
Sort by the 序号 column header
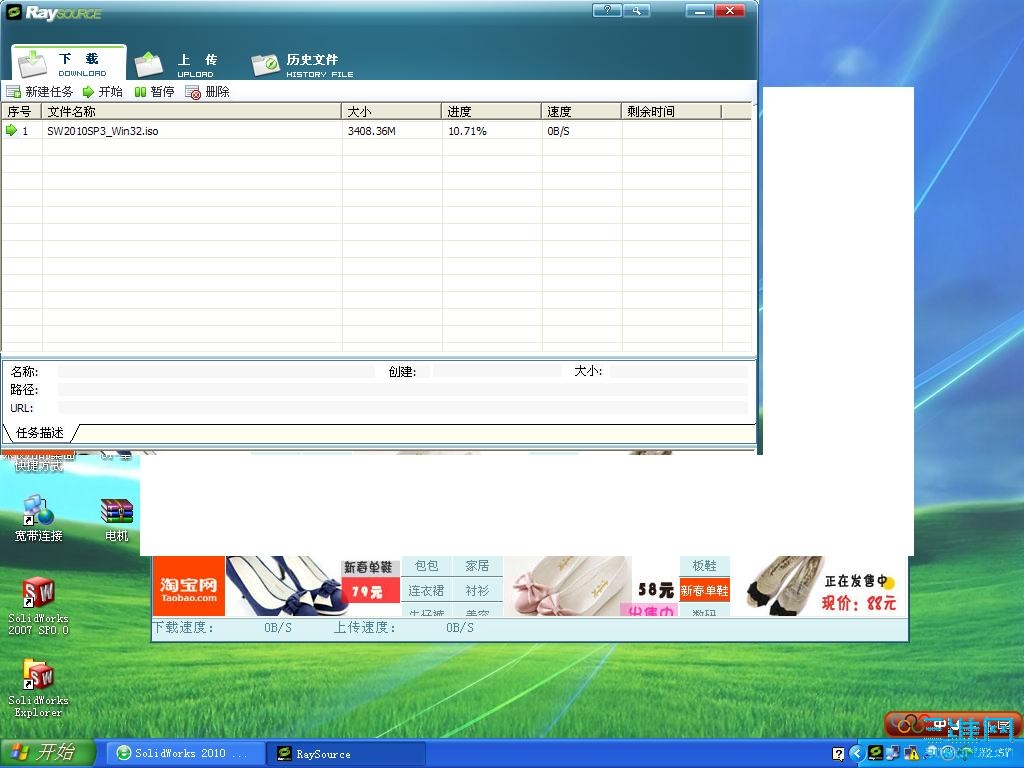(x=22, y=112)
